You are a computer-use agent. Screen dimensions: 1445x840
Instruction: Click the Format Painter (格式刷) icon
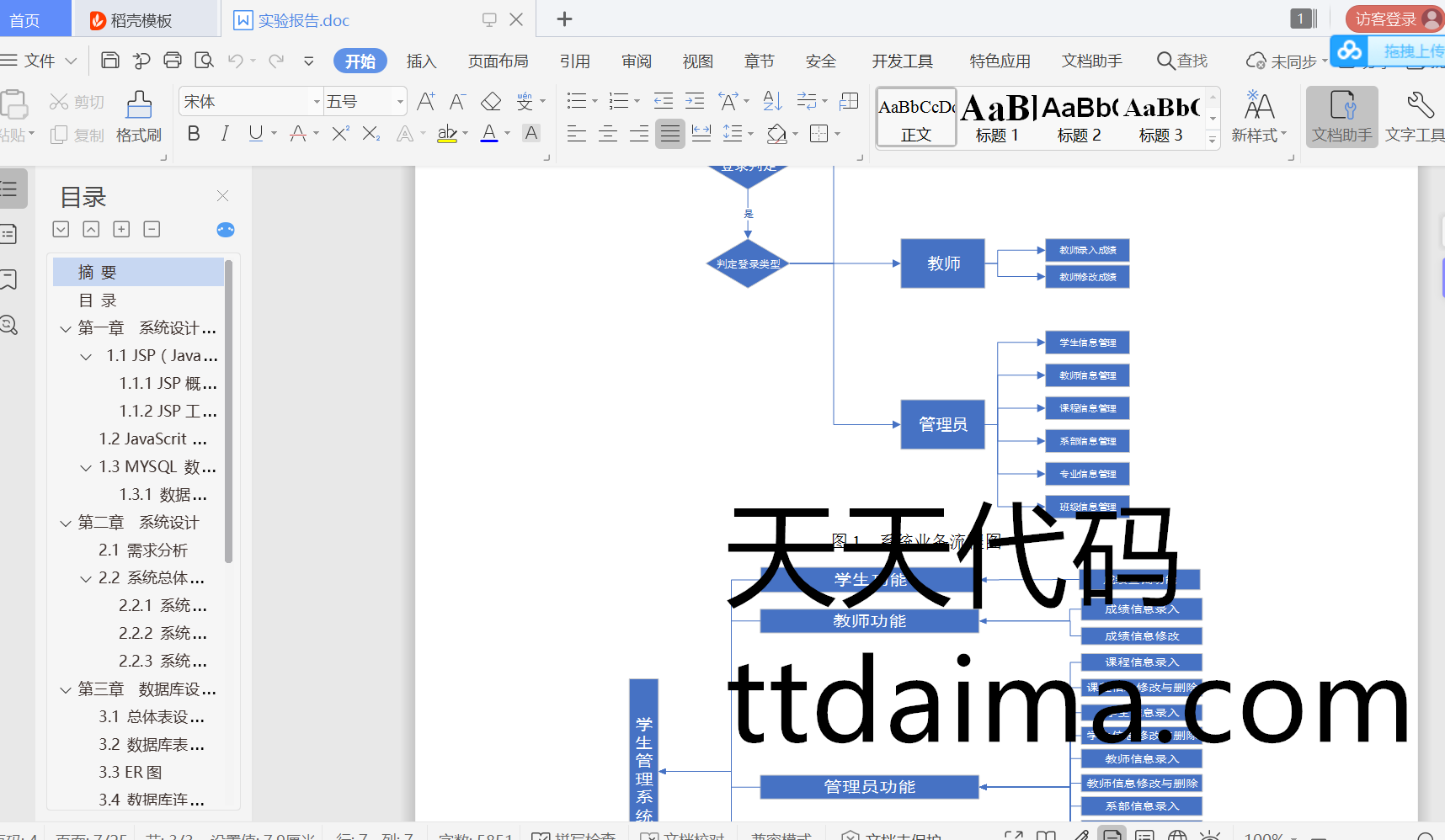point(139,116)
